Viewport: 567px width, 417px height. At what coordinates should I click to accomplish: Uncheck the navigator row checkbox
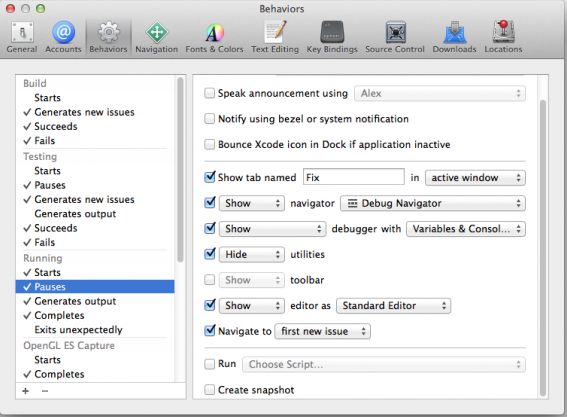tap(210, 203)
